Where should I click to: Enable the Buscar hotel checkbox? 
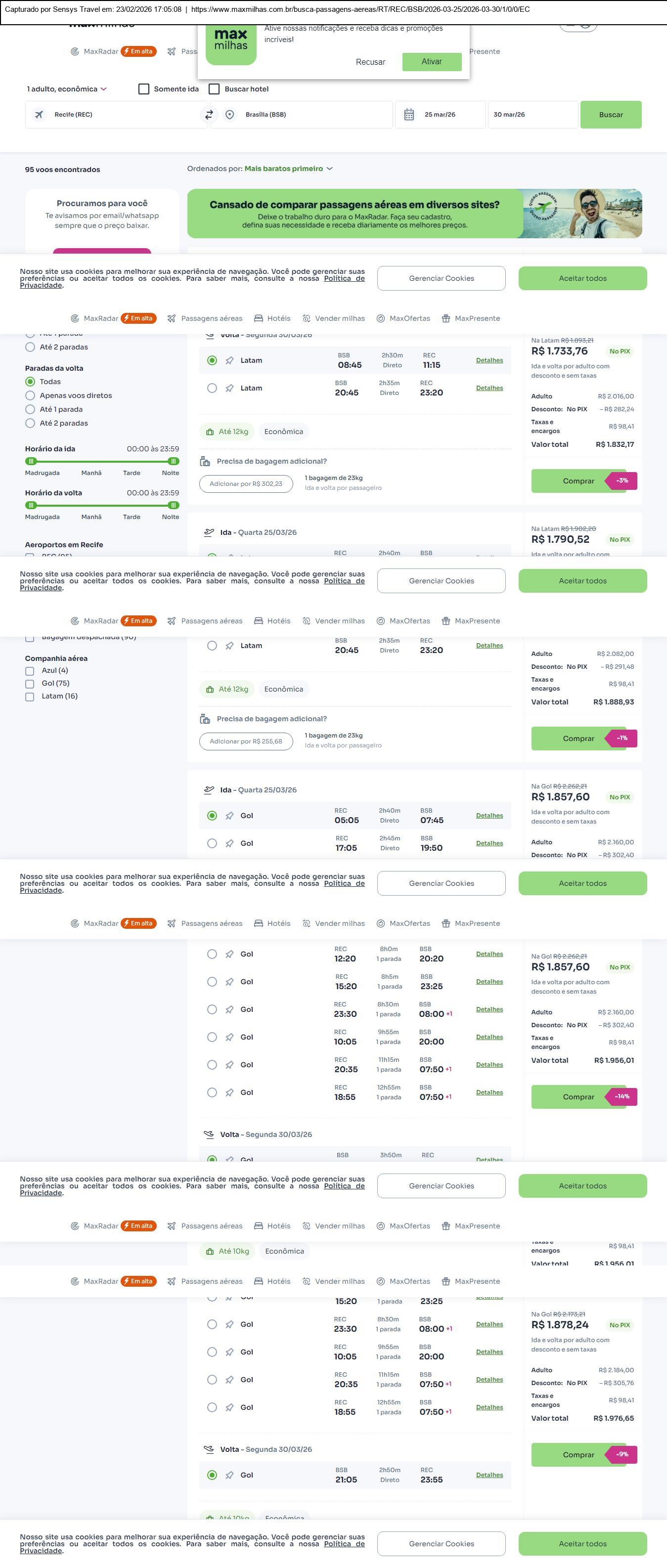click(214, 89)
